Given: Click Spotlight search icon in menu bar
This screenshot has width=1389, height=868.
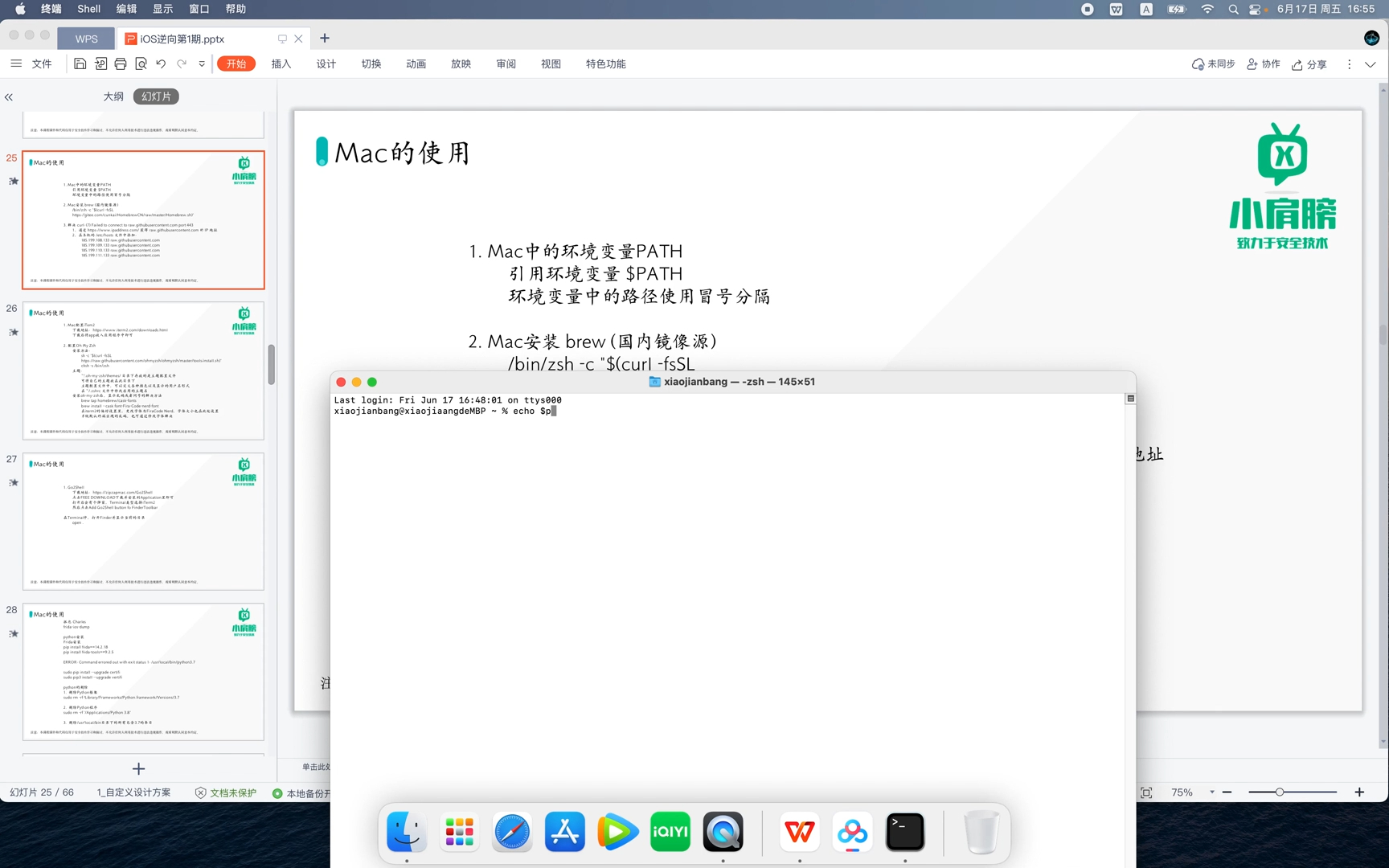Looking at the screenshot, I should [1233, 9].
